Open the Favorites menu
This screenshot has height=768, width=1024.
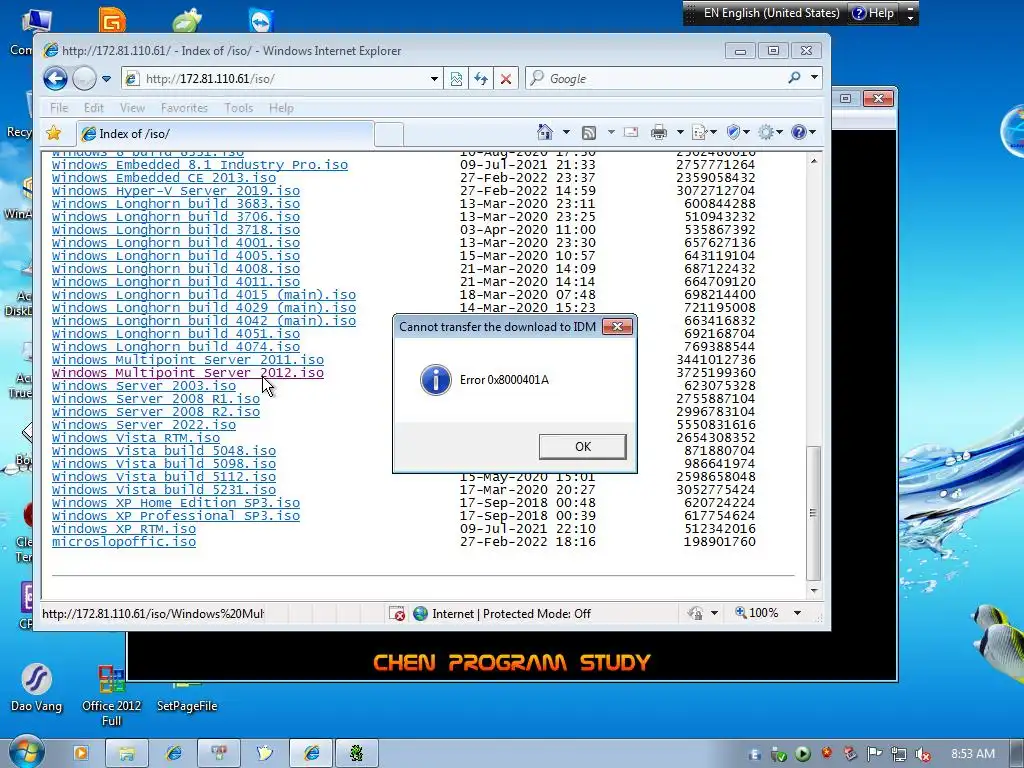coord(184,108)
